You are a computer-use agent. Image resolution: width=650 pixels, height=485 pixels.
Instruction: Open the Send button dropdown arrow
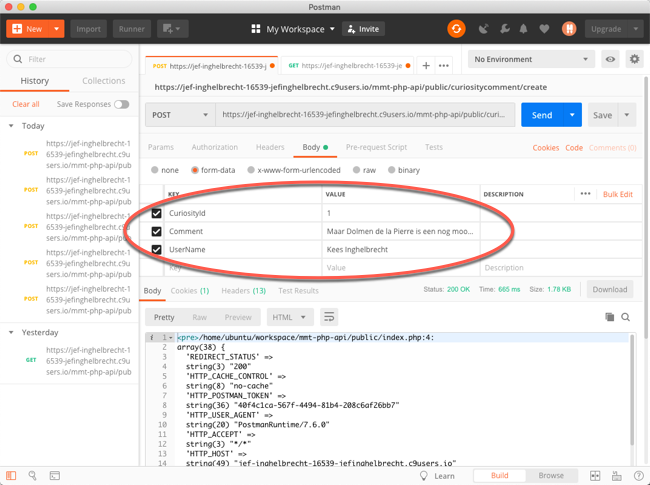click(572, 115)
